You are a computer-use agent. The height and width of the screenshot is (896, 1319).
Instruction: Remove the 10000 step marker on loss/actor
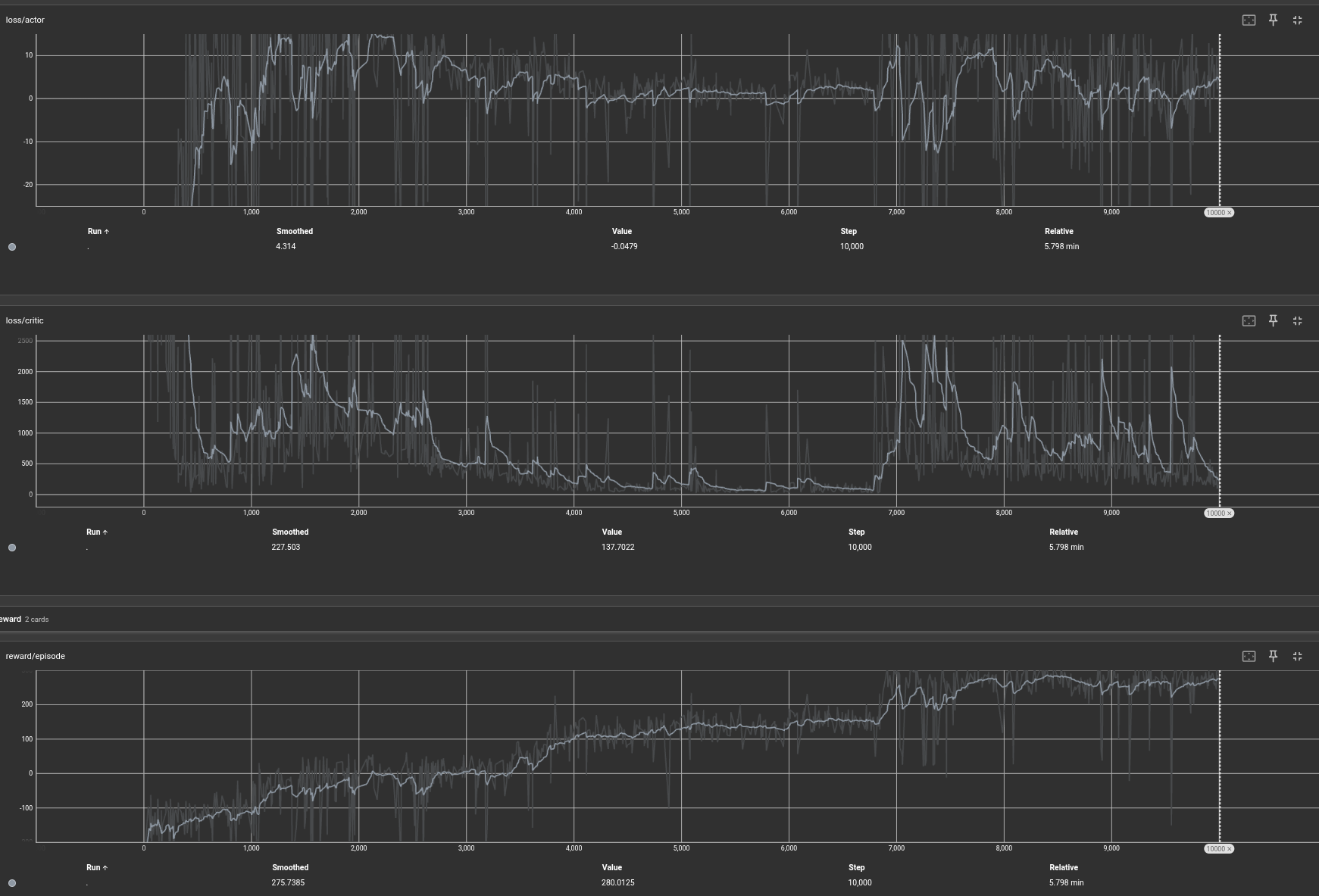(x=1229, y=213)
